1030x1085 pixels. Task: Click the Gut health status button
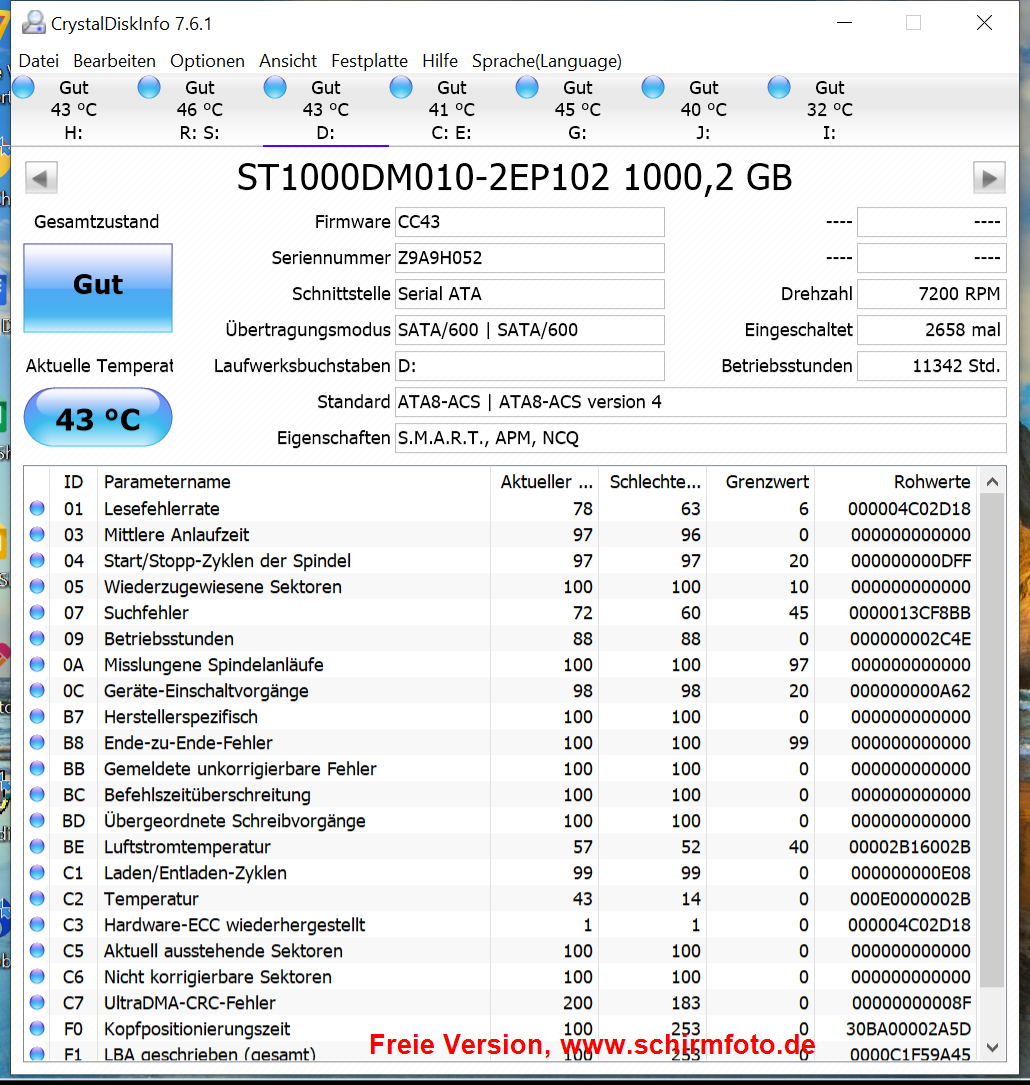tap(98, 287)
